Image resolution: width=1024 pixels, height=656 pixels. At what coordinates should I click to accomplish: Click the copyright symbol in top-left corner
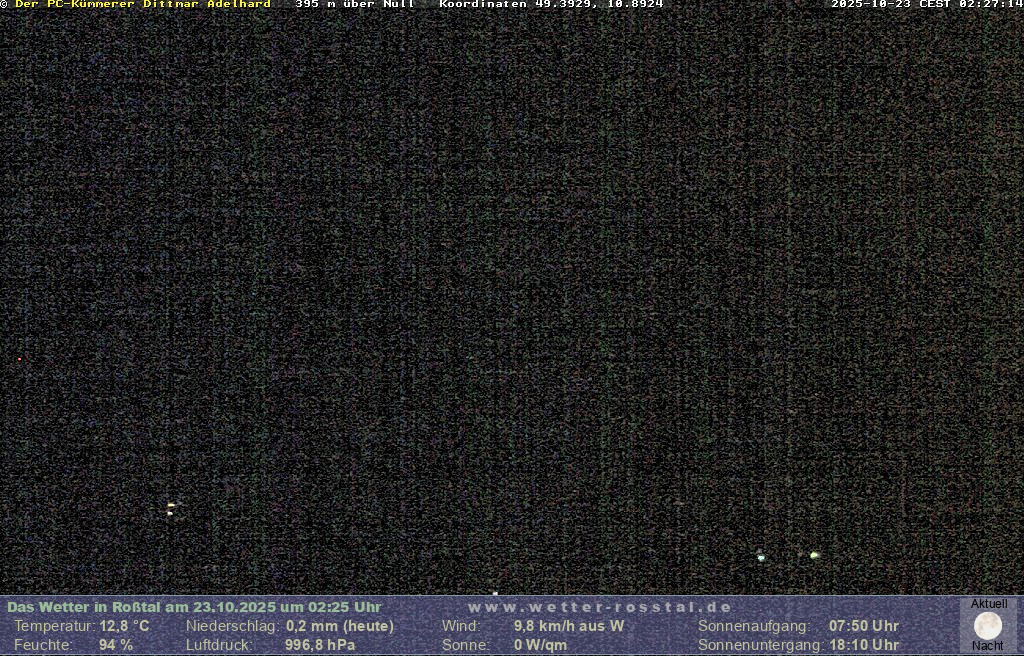coord(4,5)
